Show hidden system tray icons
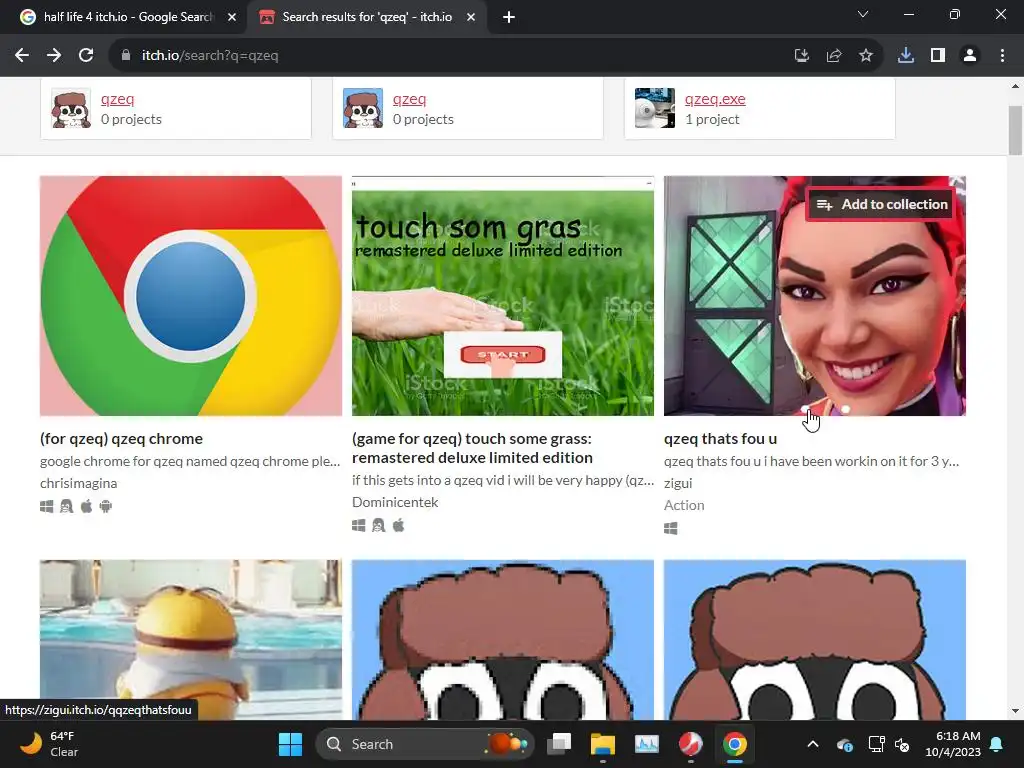1024x768 pixels. pyautogui.click(x=812, y=744)
